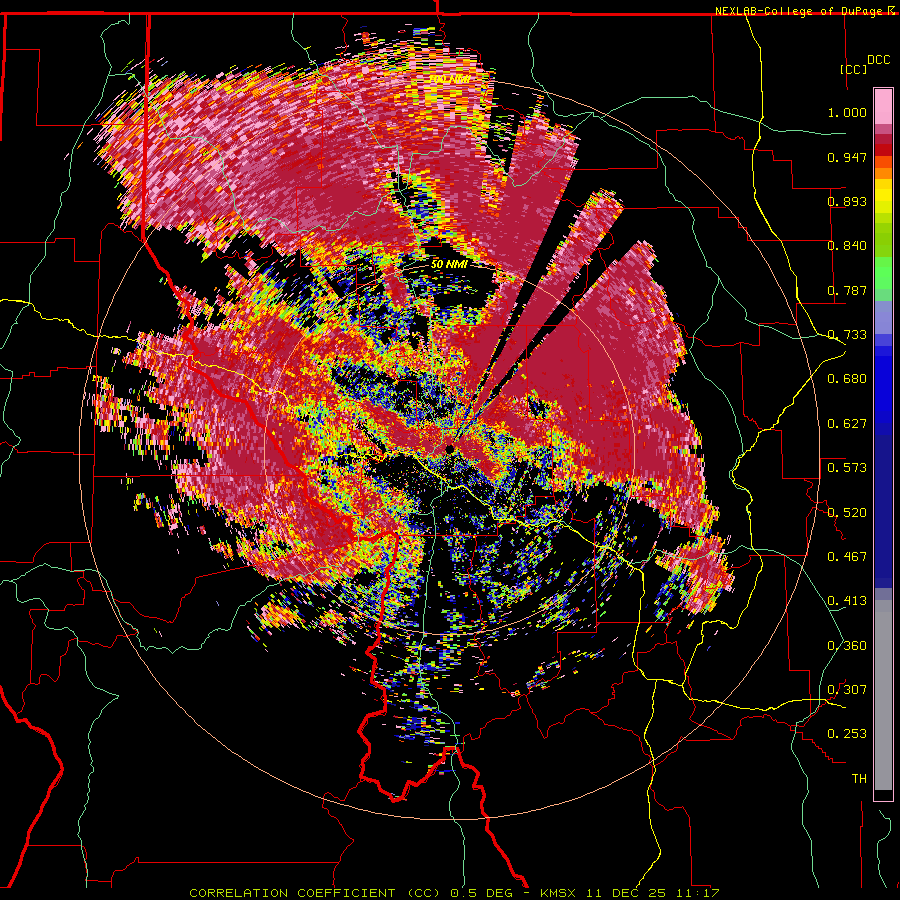Click the 11:17 time in the caption
The image size is (900, 900).
(700, 893)
